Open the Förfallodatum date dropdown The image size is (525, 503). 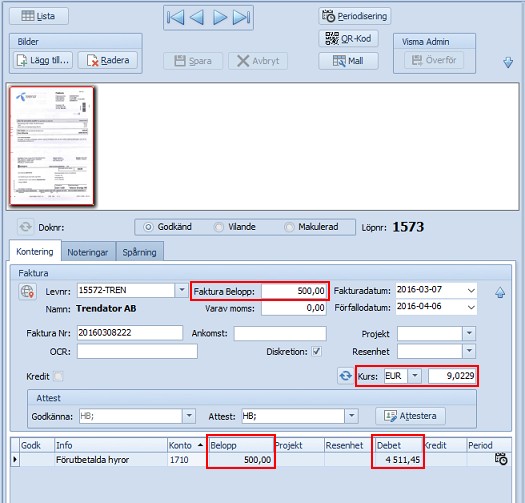pos(471,307)
